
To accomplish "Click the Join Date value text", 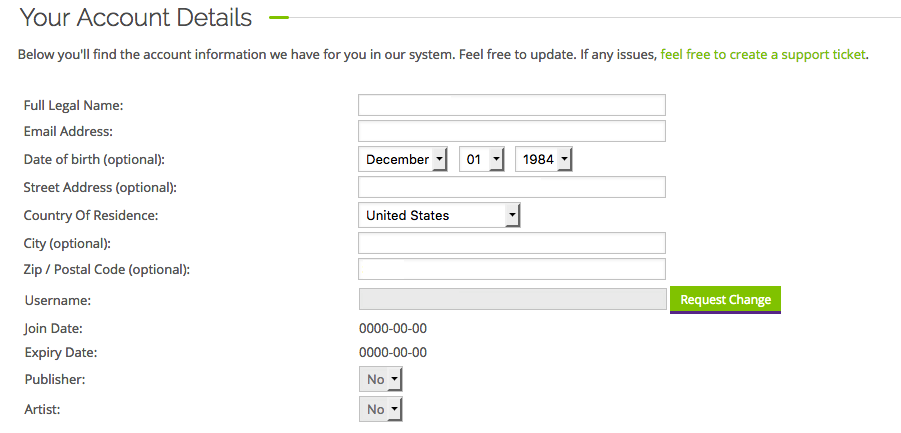I will pos(393,328).
